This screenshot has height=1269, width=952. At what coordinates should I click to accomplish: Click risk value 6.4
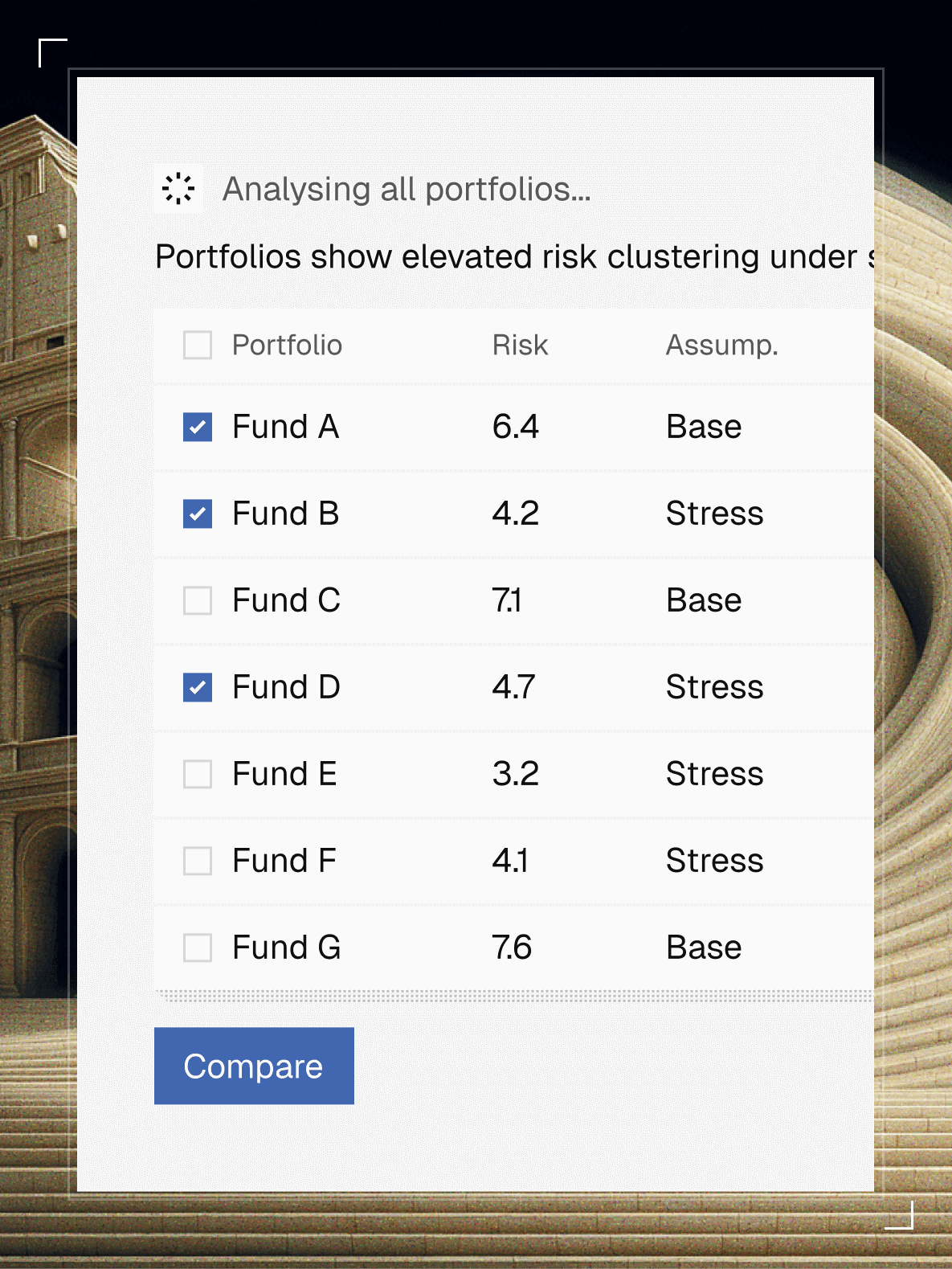(515, 427)
